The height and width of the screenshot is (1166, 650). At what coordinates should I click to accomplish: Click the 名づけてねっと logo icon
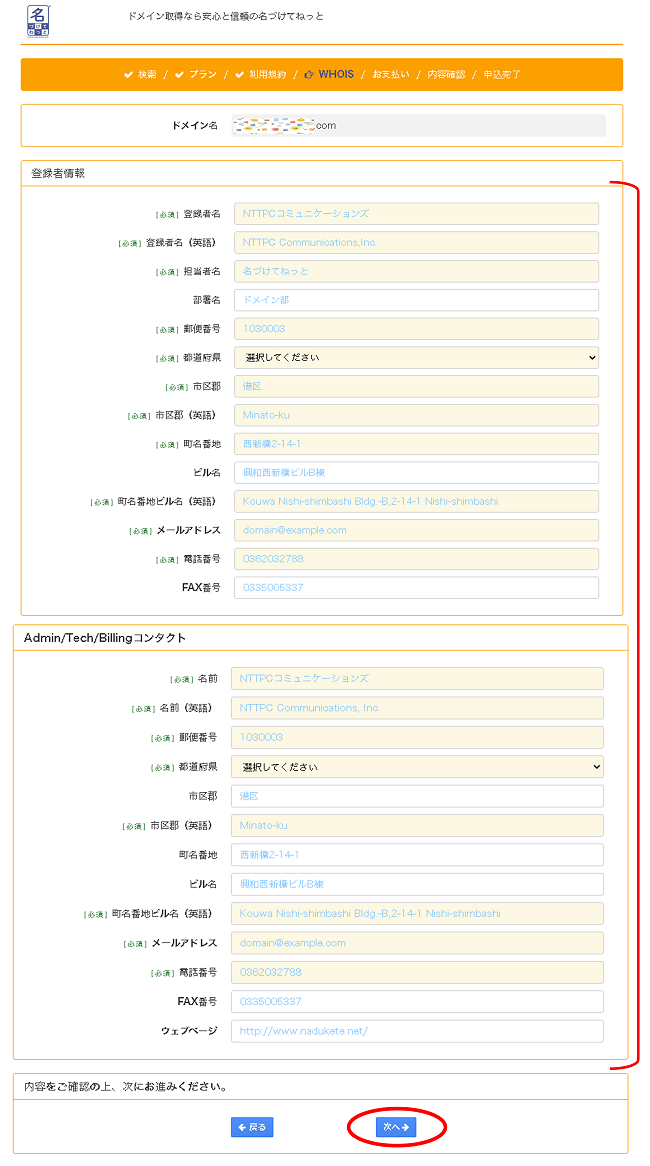(x=37, y=20)
